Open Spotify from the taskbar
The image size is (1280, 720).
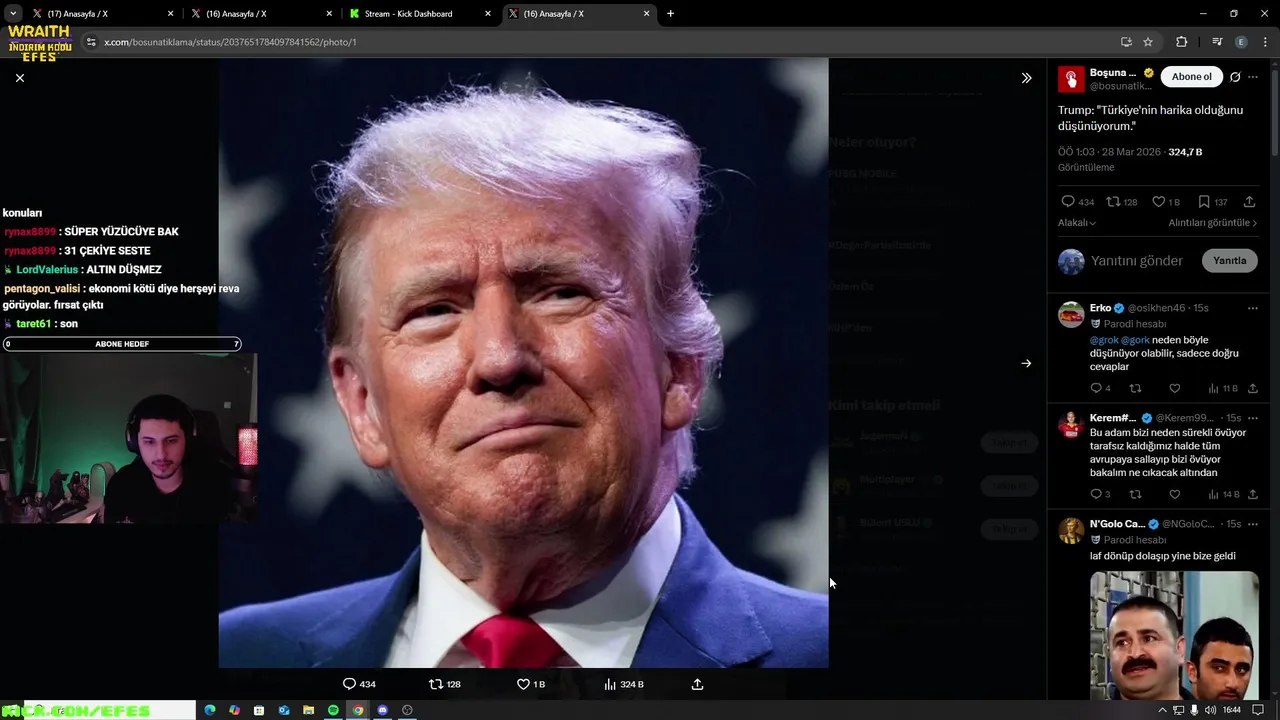(333, 710)
